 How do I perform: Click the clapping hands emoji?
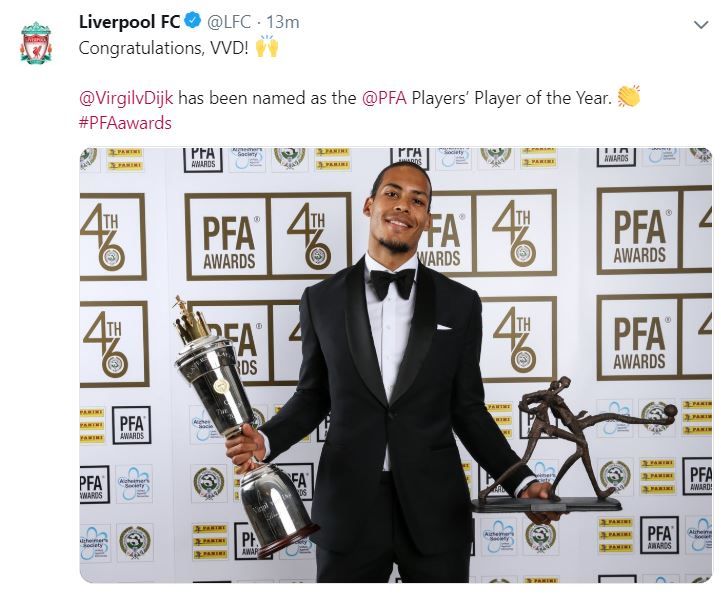[628, 97]
